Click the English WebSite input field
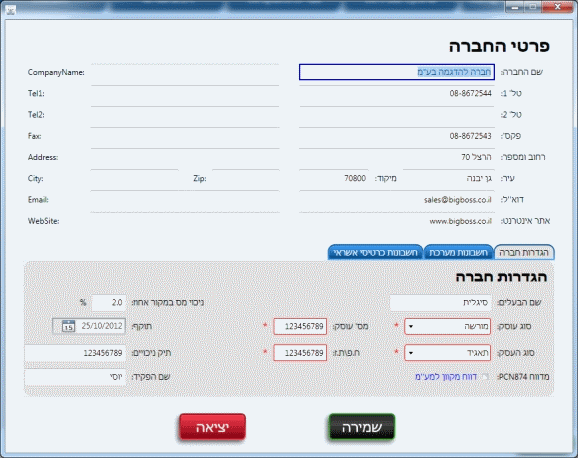578x458 pixels. (185, 221)
